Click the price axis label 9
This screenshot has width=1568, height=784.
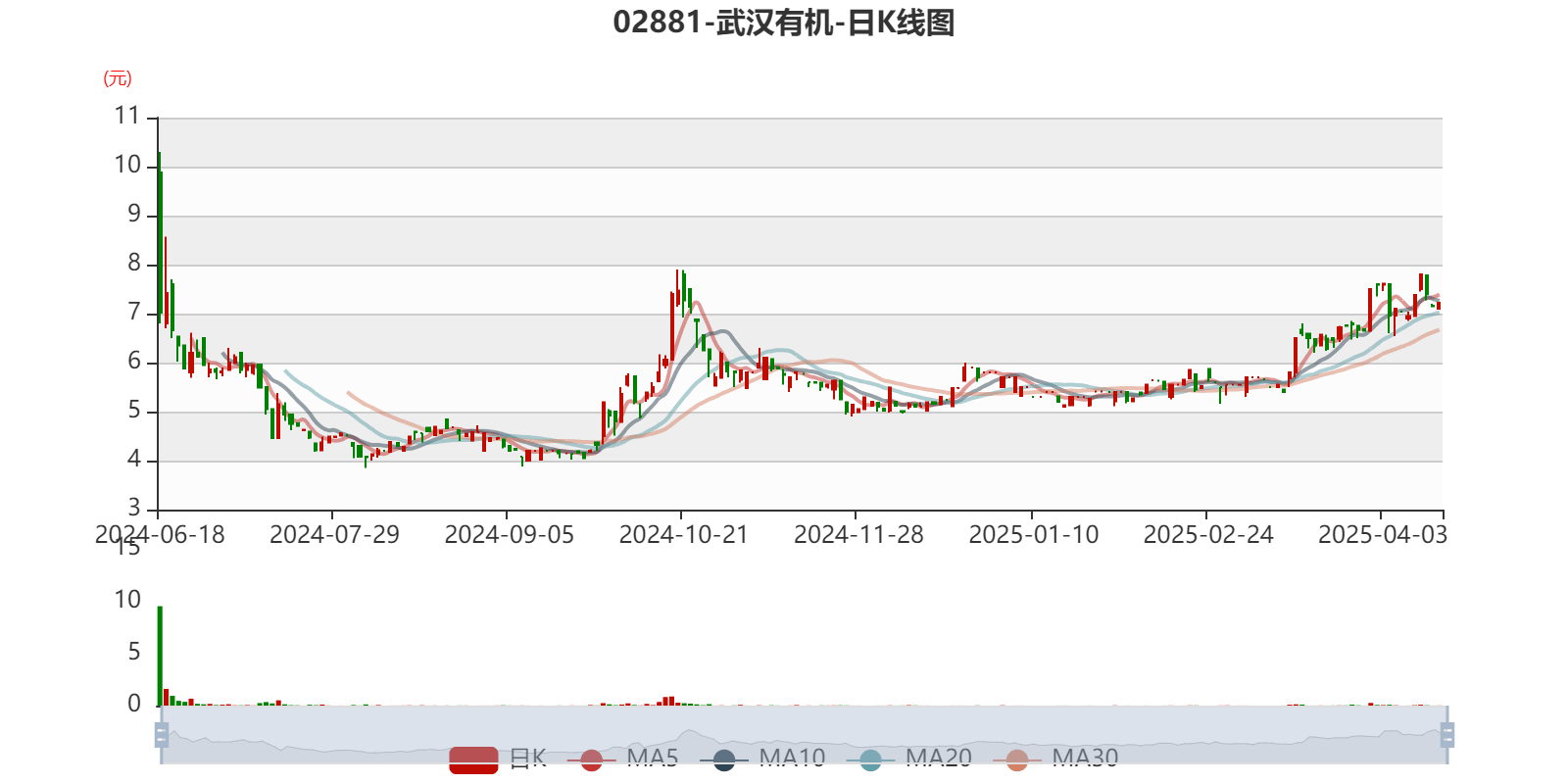[x=134, y=214]
